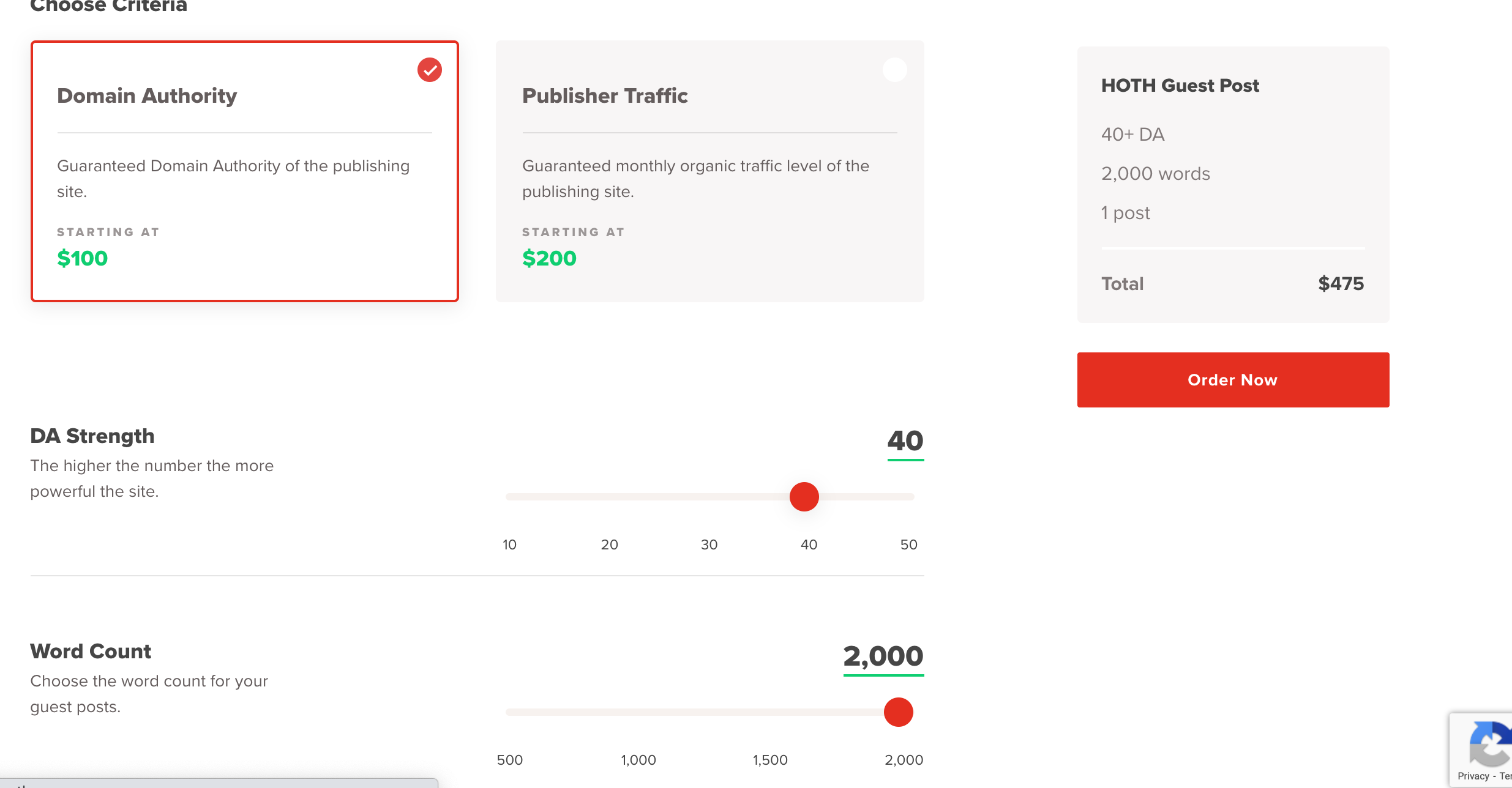Image resolution: width=1512 pixels, height=788 pixels.
Task: Set DA Strength to the 50 tick label
Action: [908, 545]
